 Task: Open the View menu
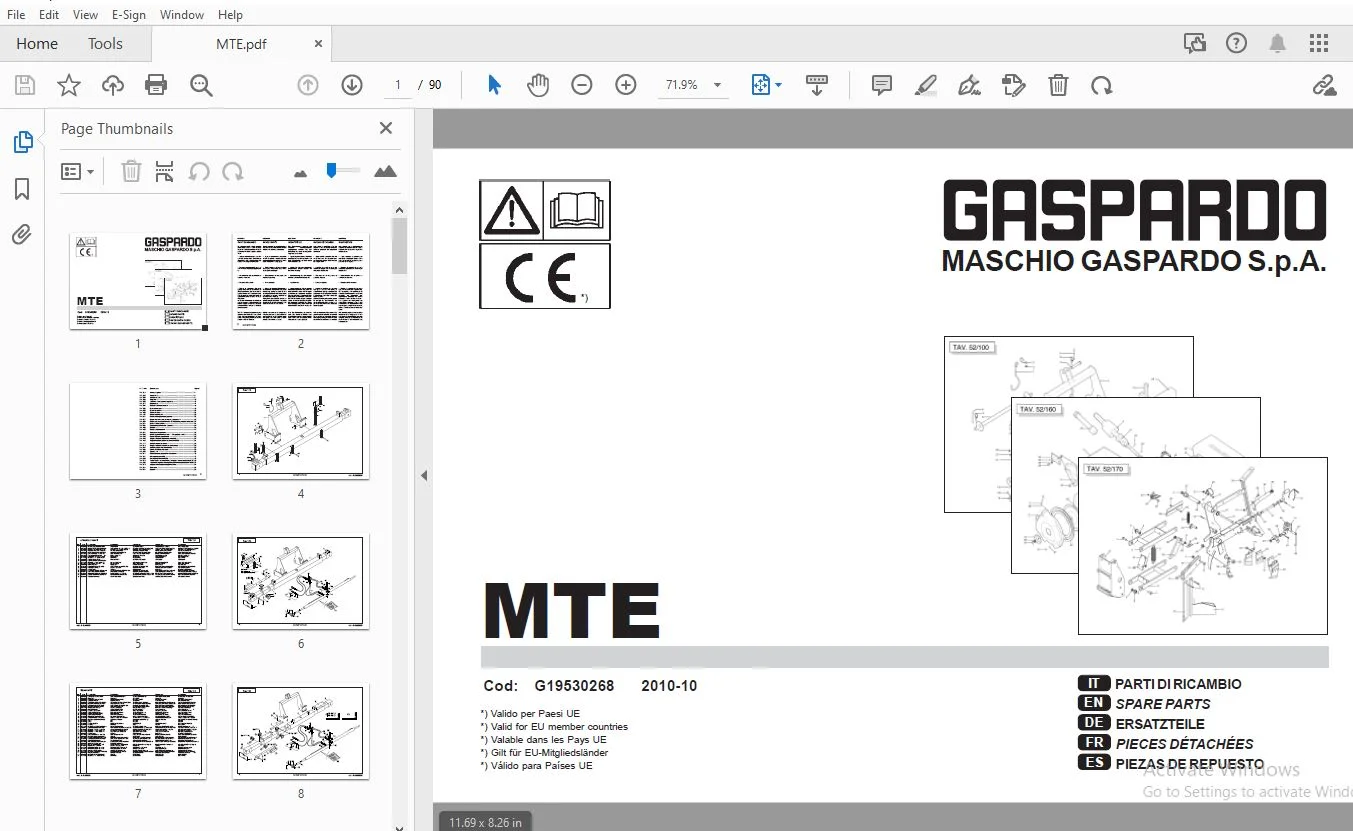[86, 15]
